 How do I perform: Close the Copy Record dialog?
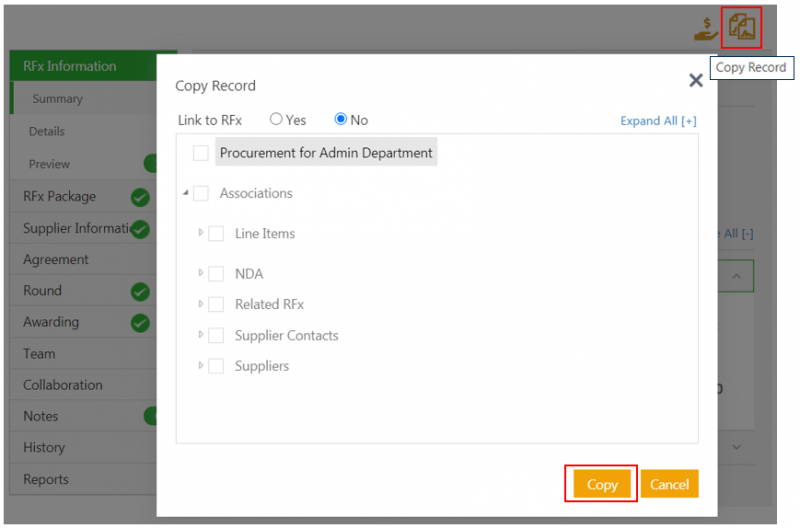(x=696, y=81)
